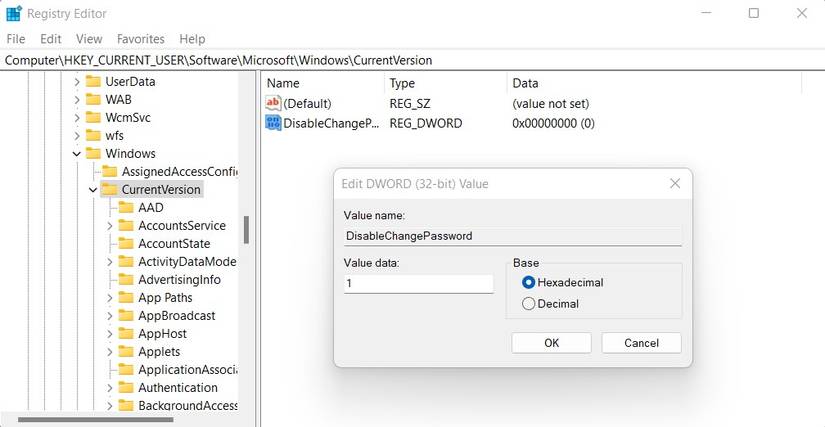Click the Data column header
The image size is (825, 427).
click(x=655, y=83)
